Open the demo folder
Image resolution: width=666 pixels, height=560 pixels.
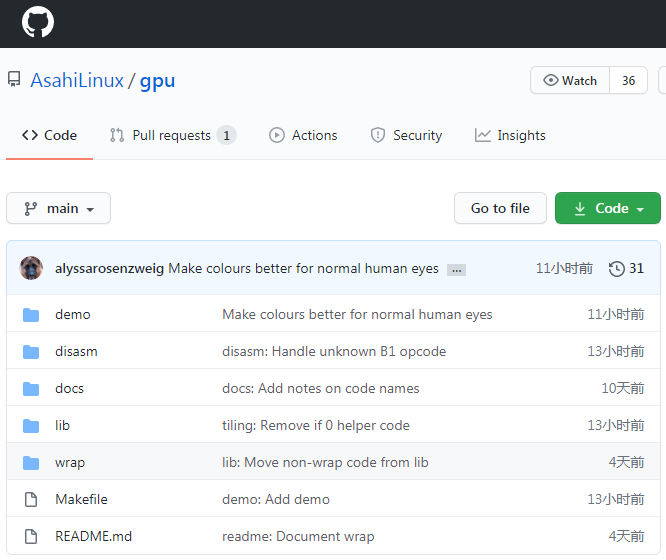click(x=73, y=314)
